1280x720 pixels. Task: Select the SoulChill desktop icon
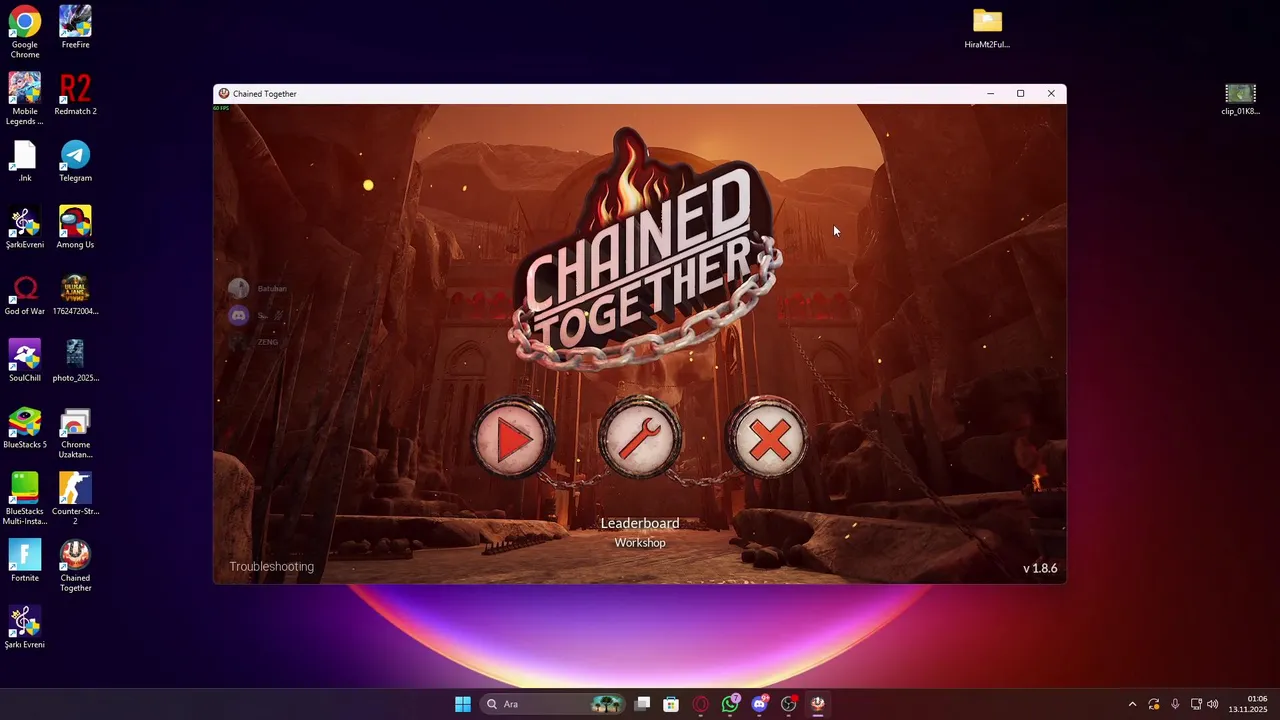tap(25, 361)
